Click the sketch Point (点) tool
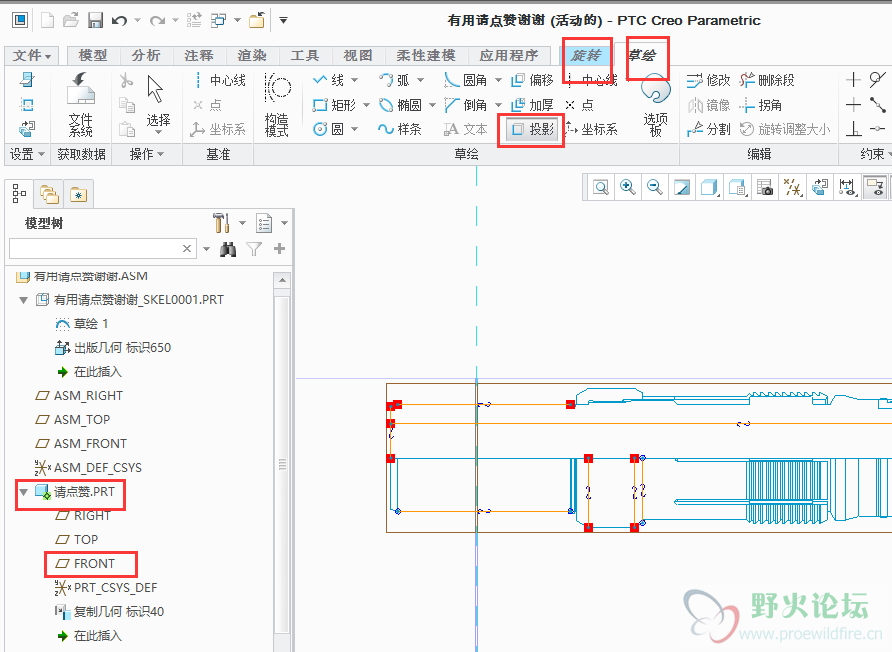This screenshot has width=892, height=652. click(580, 105)
